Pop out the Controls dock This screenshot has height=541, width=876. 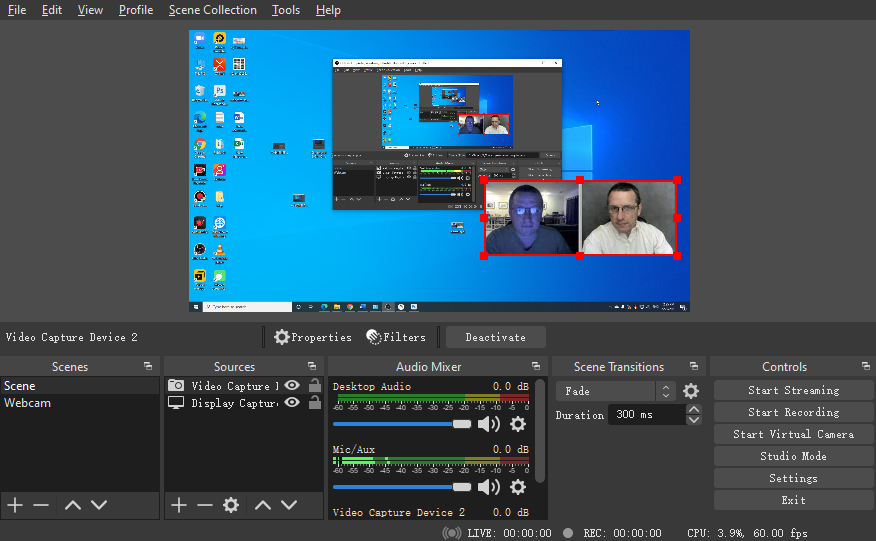(x=865, y=366)
